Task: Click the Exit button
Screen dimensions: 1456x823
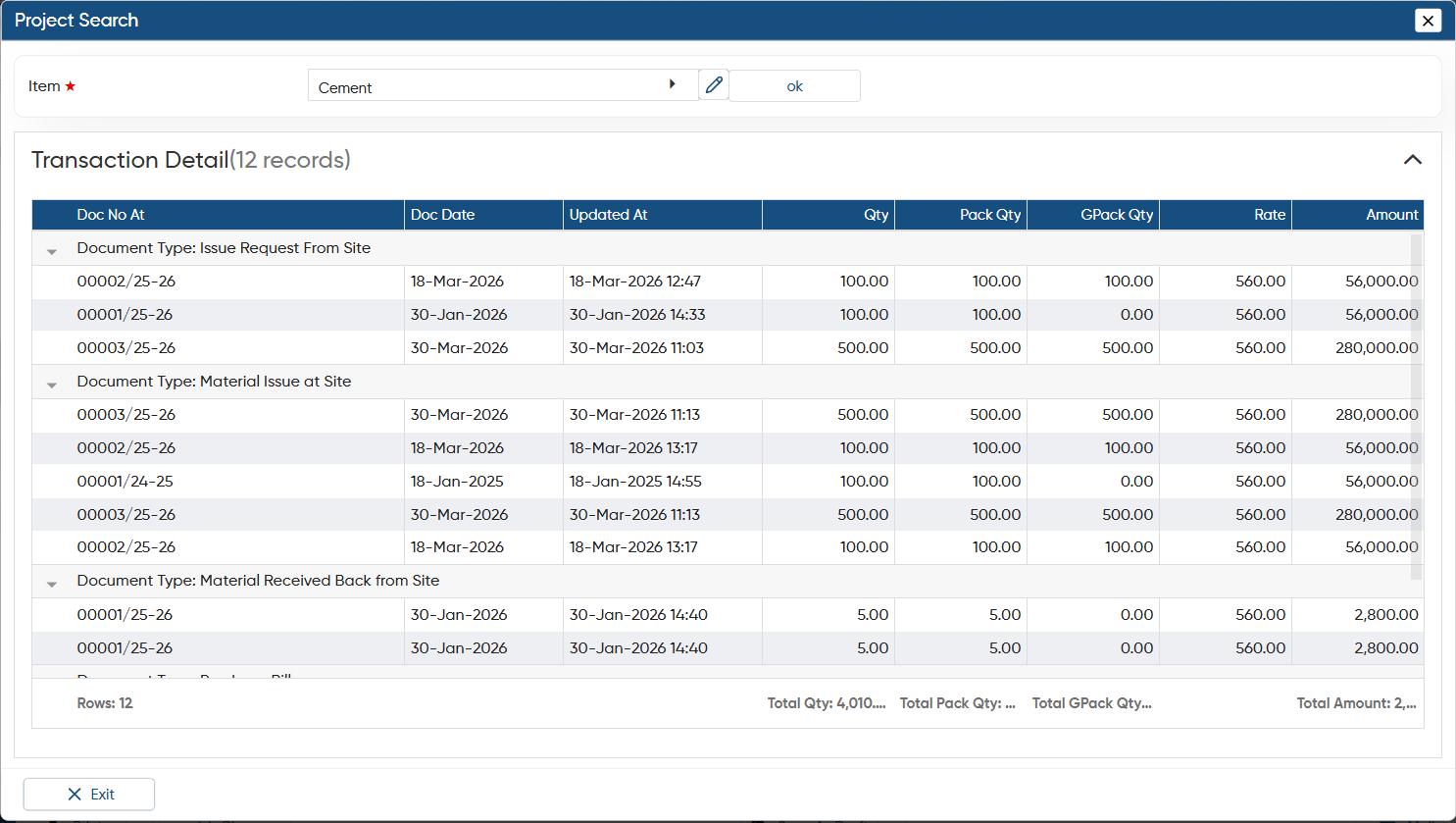Action: [x=89, y=795]
